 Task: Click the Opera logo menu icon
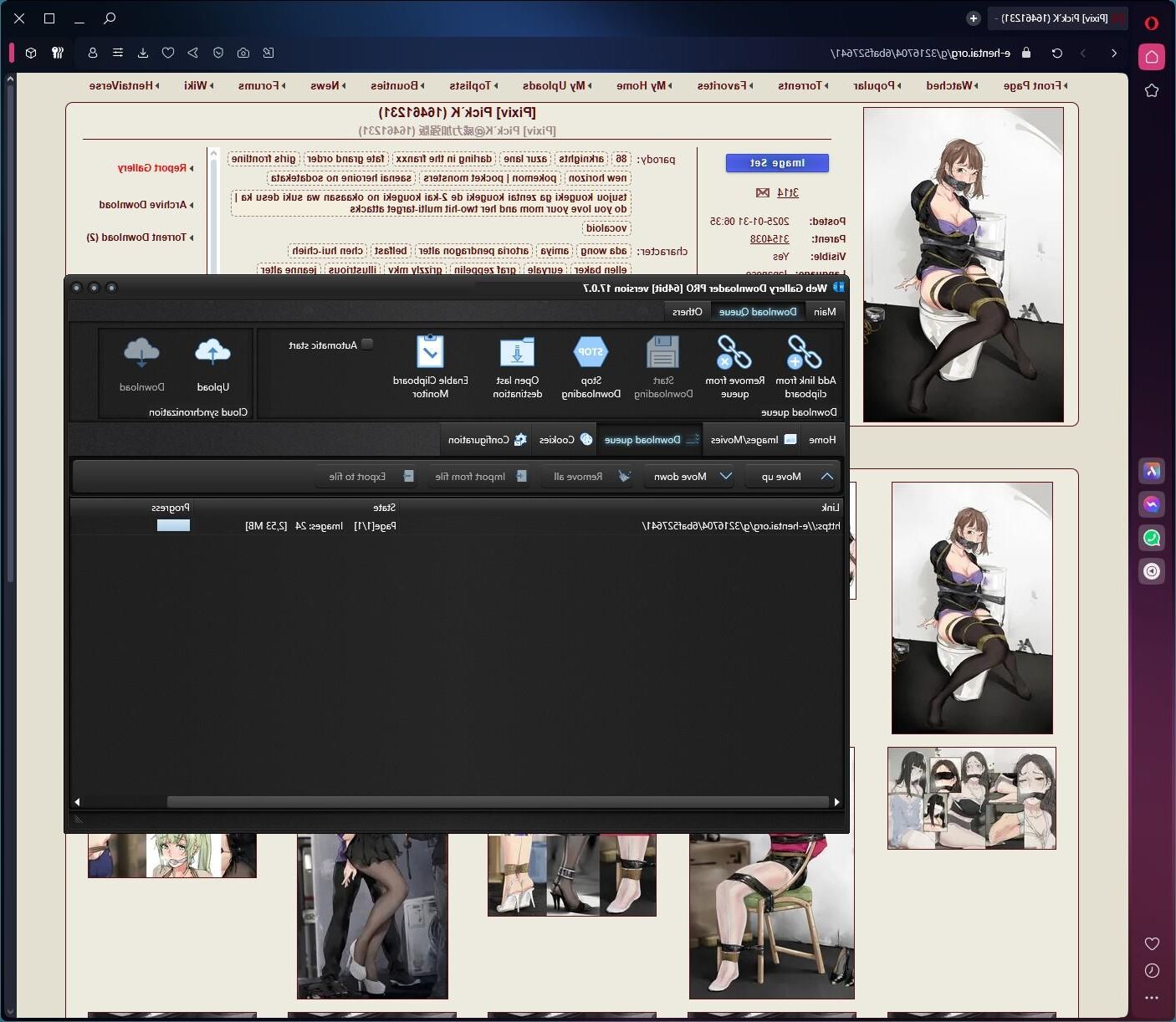[x=1152, y=23]
